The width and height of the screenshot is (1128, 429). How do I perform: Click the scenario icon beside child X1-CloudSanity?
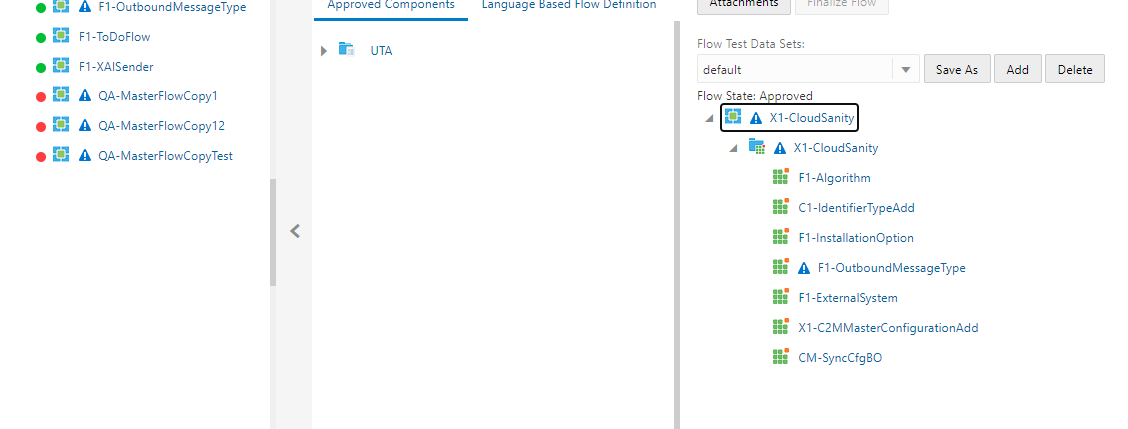click(757, 148)
